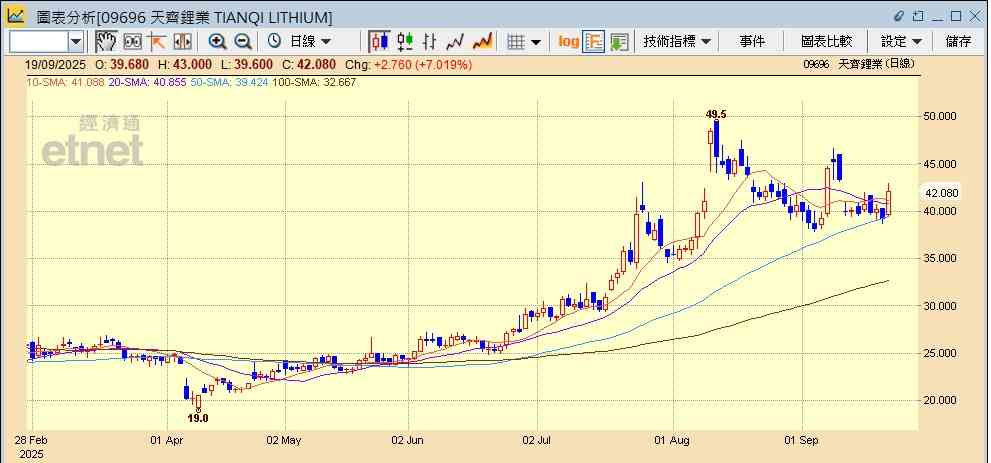Open the 技術指標 dropdown menu
Viewport: 991px width, 463px height.
676,42
